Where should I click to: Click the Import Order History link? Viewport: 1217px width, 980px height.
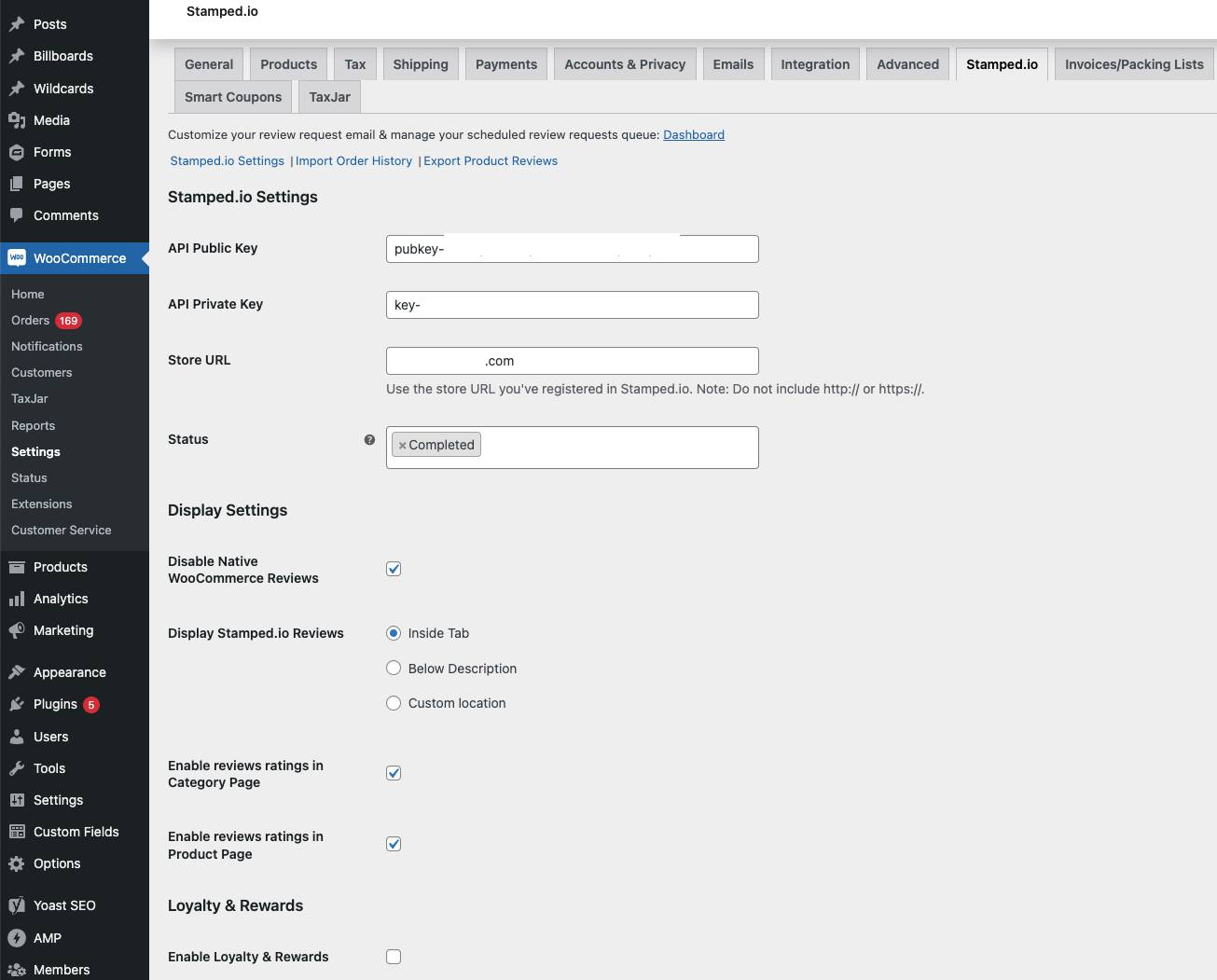pyautogui.click(x=353, y=160)
